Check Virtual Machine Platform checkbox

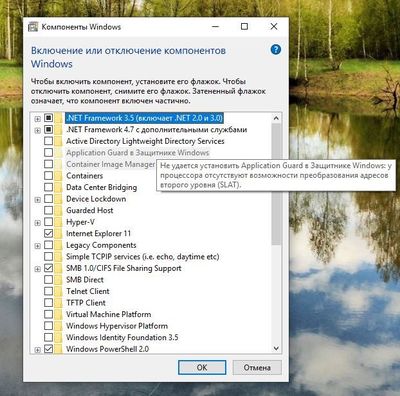pos(49,314)
